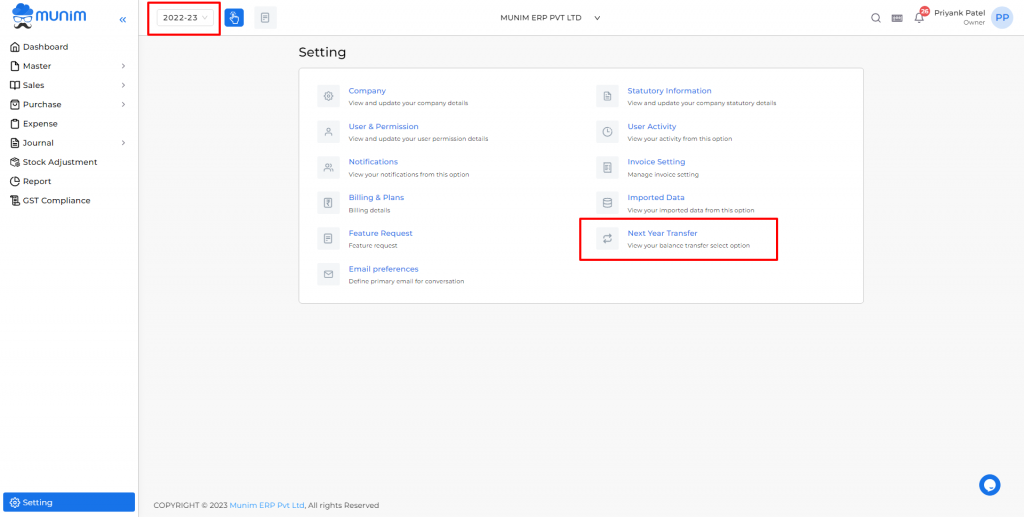Open Next Year Transfer link

662,233
